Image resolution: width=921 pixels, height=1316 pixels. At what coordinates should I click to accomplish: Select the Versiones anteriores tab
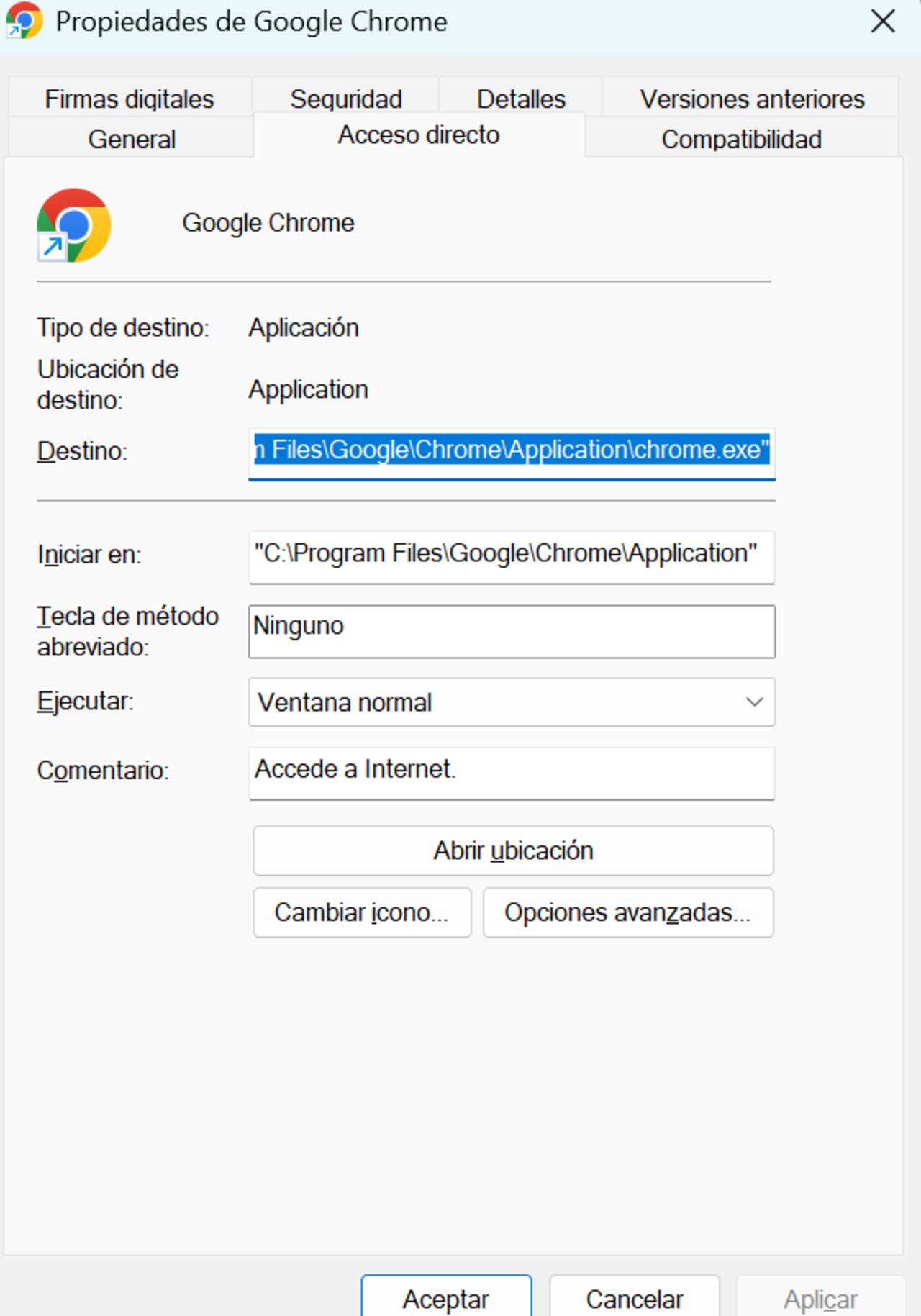click(752, 99)
